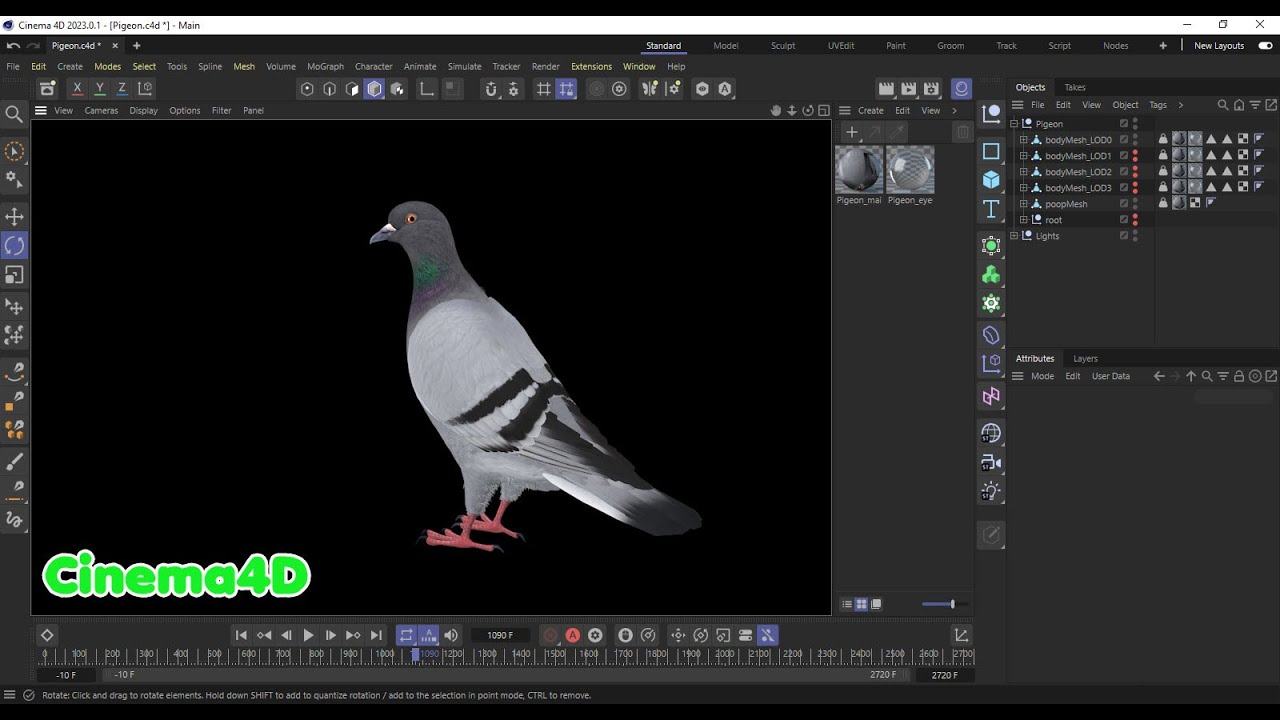Open viewport Cameras menu
The width and height of the screenshot is (1280, 720).
point(101,111)
